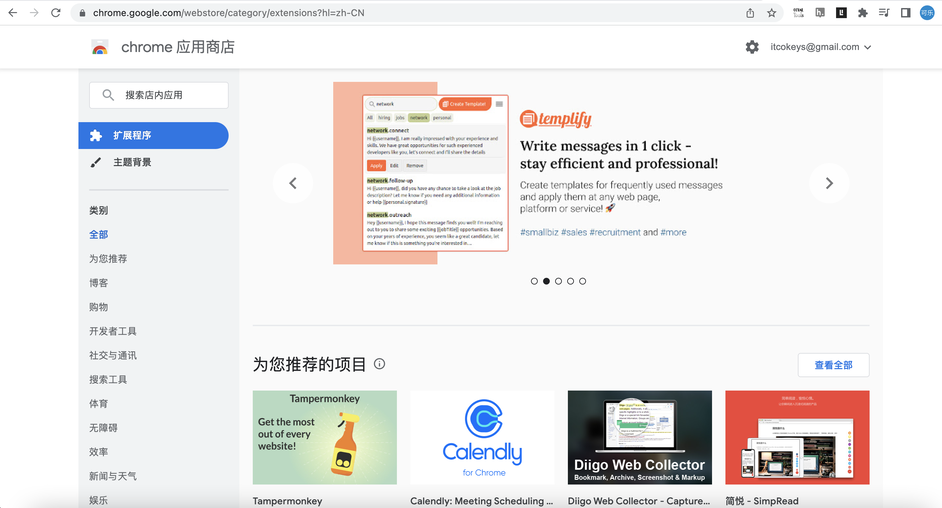Choose the 搜索工具 category
This screenshot has height=508, width=942.
108,379
